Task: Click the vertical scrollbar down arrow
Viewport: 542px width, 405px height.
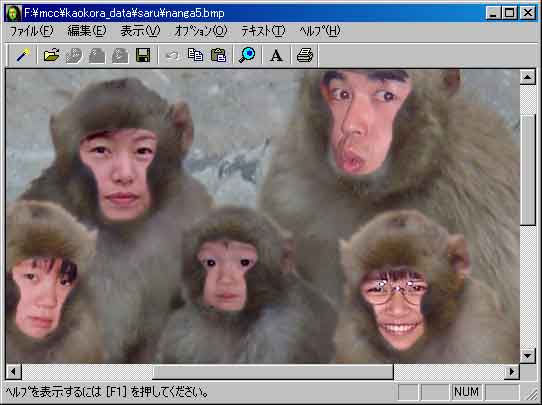Action: 528,356
